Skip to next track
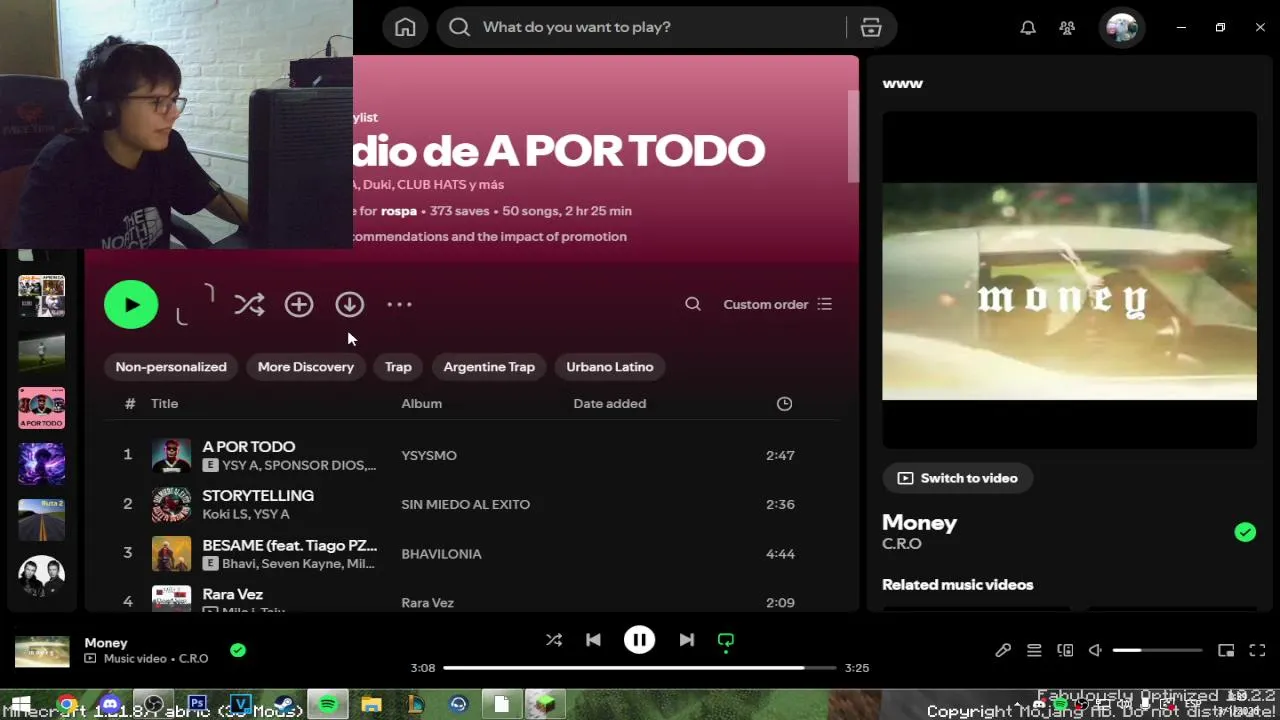Viewport: 1280px width, 720px height. click(x=686, y=640)
